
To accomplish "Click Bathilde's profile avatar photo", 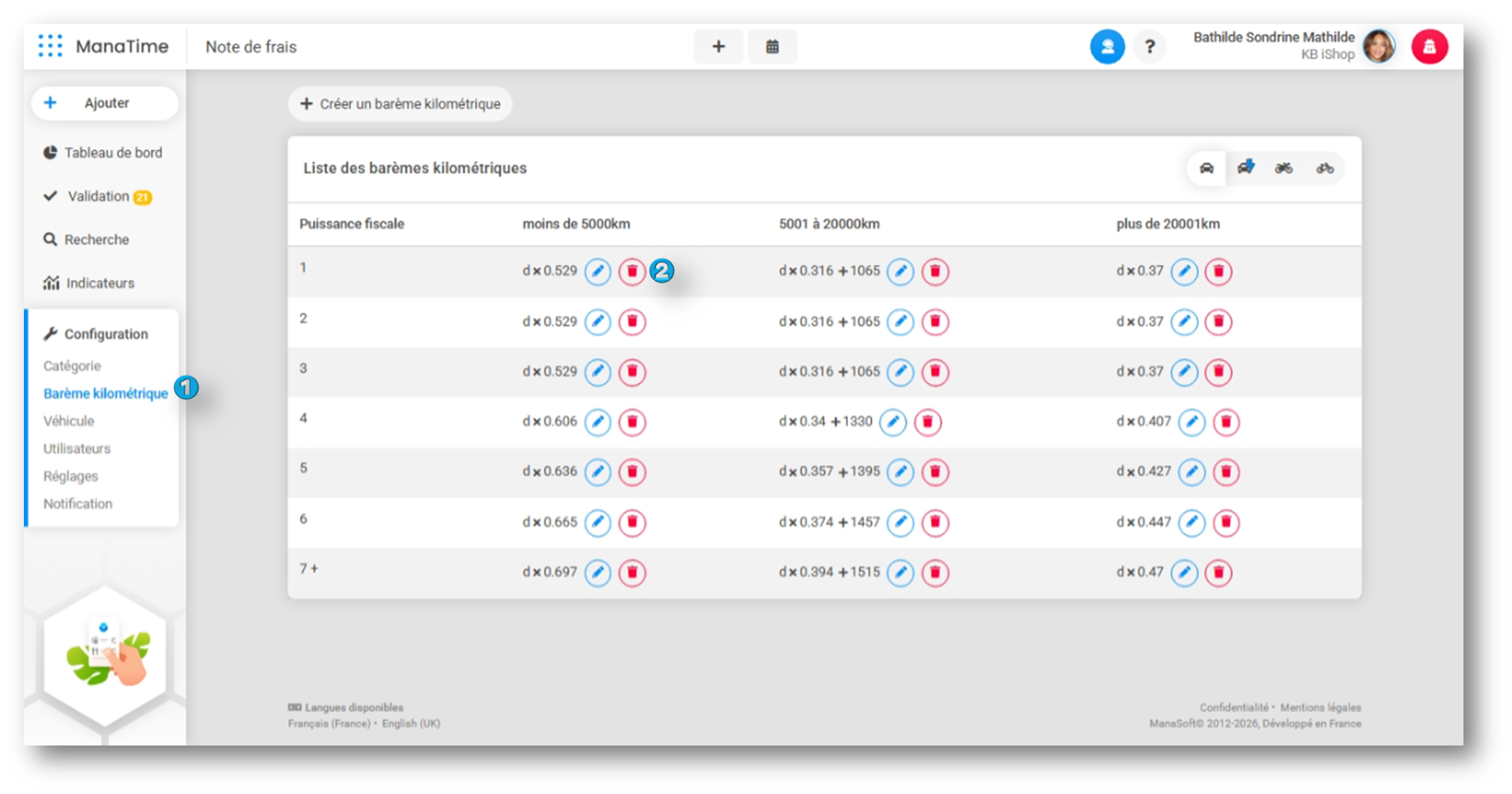I will point(1378,47).
